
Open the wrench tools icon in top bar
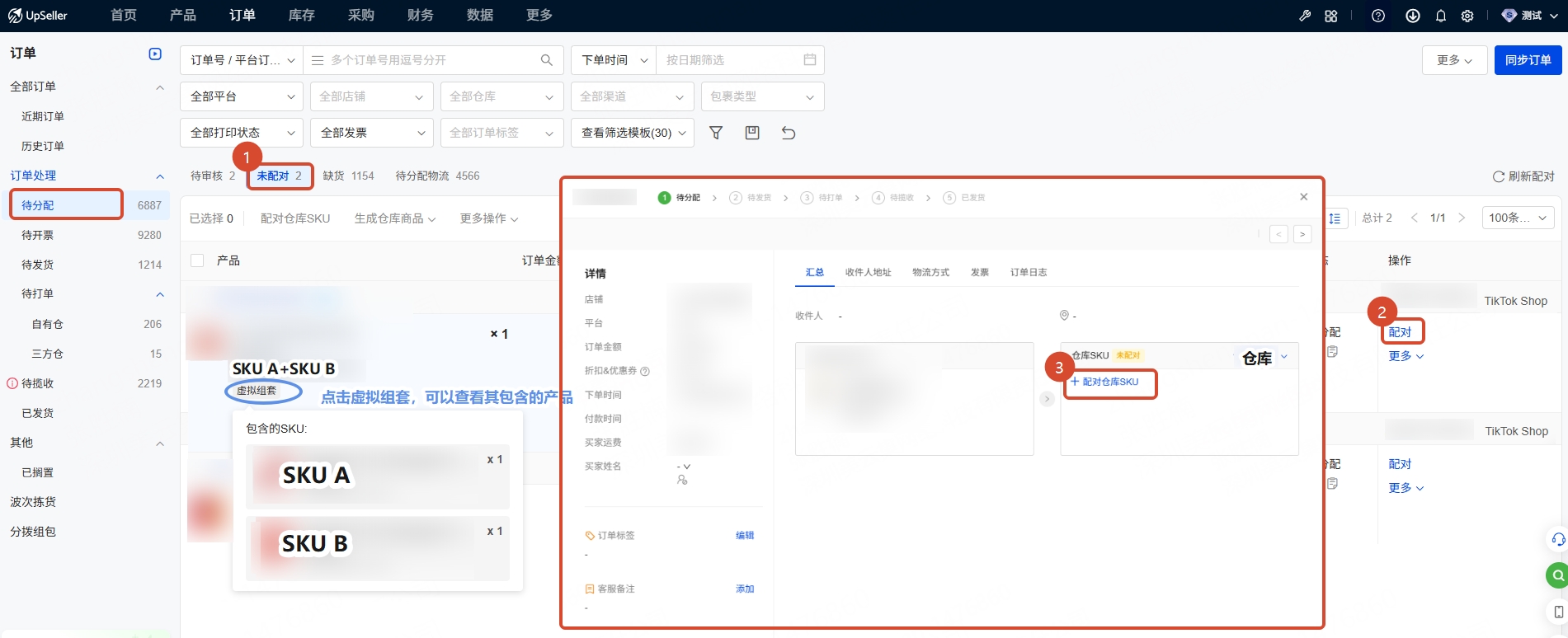[x=1305, y=16]
